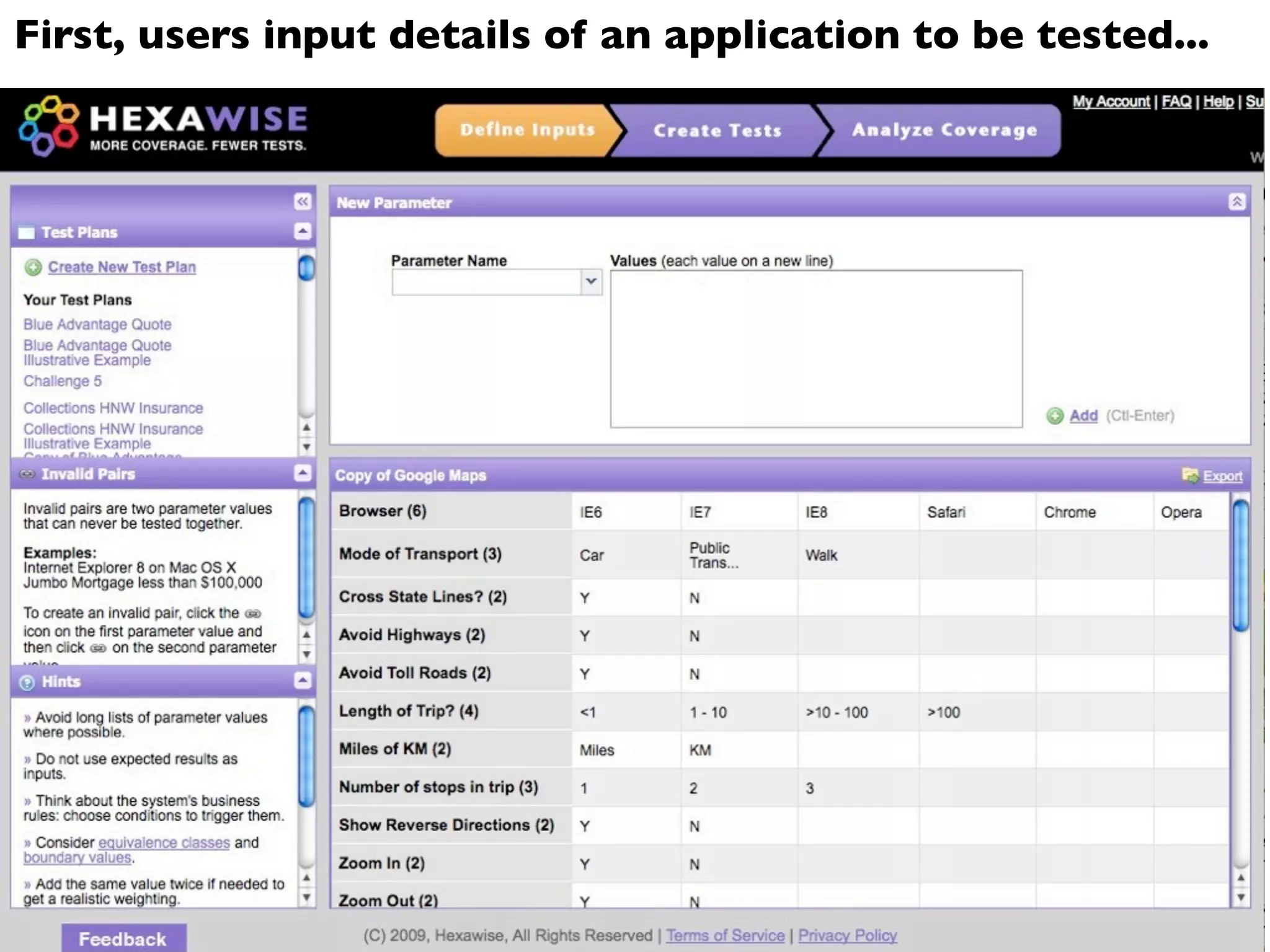Select the Zoom In (2) parameter
This screenshot has width=1270, height=952.
pos(451,863)
